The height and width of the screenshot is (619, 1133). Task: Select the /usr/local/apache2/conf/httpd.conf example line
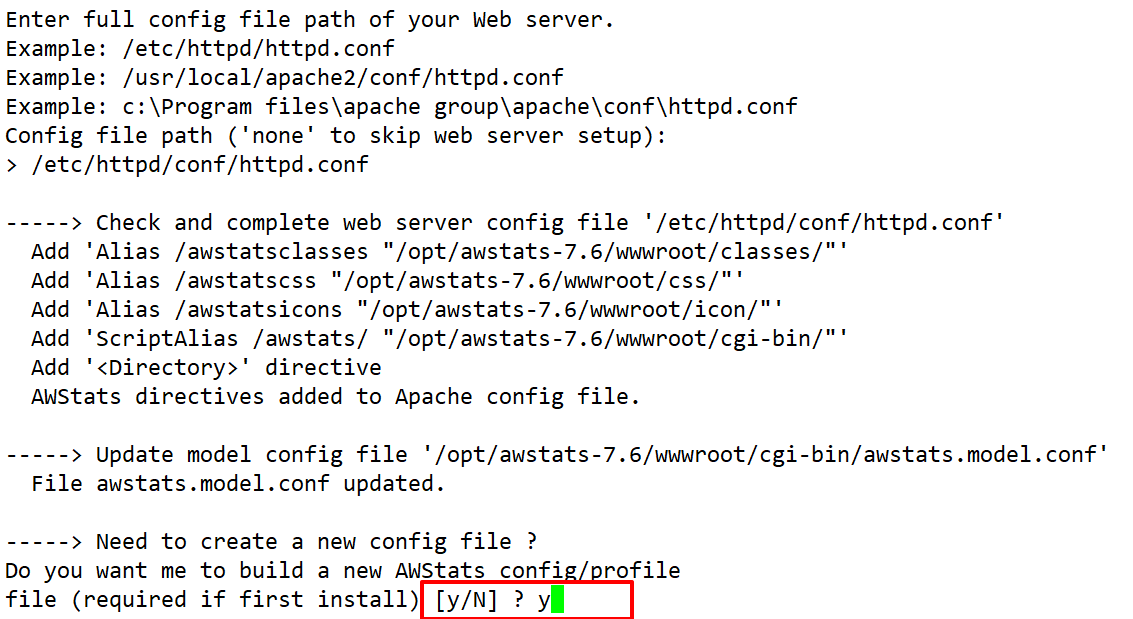coord(284,77)
